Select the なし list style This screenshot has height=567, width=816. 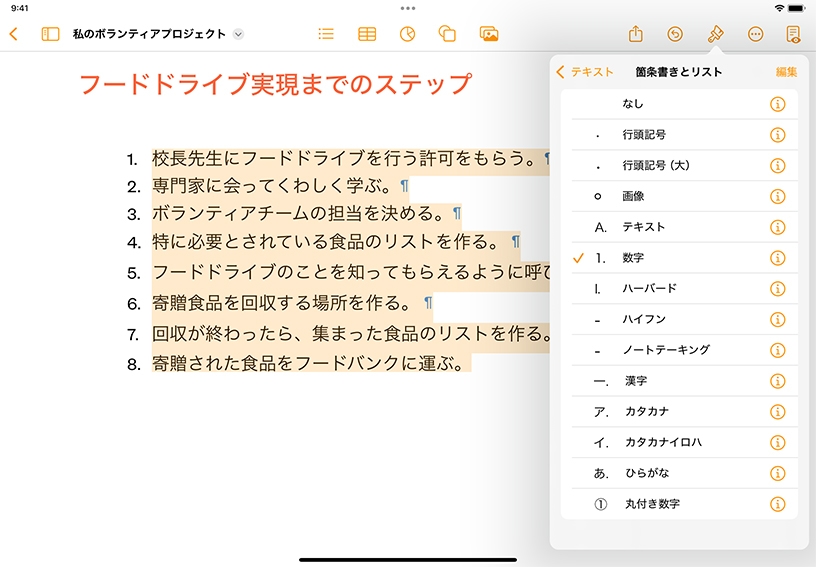tap(632, 104)
